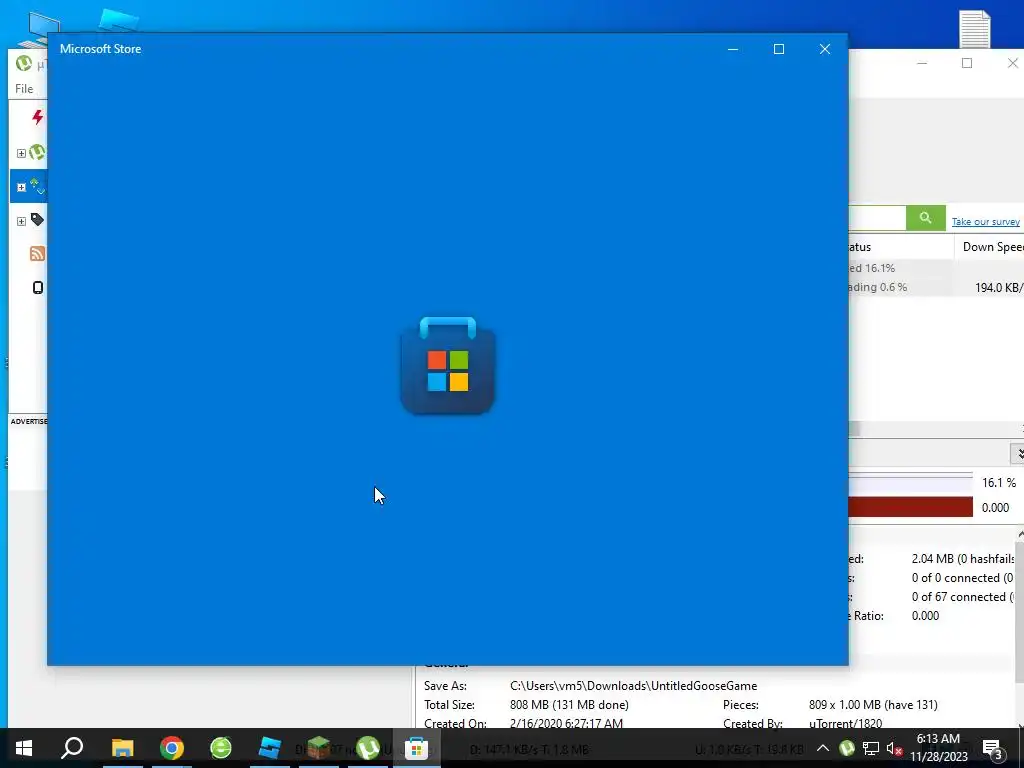Click the Microsoft Store bag logo
This screenshot has width=1024, height=768.
[447, 366]
